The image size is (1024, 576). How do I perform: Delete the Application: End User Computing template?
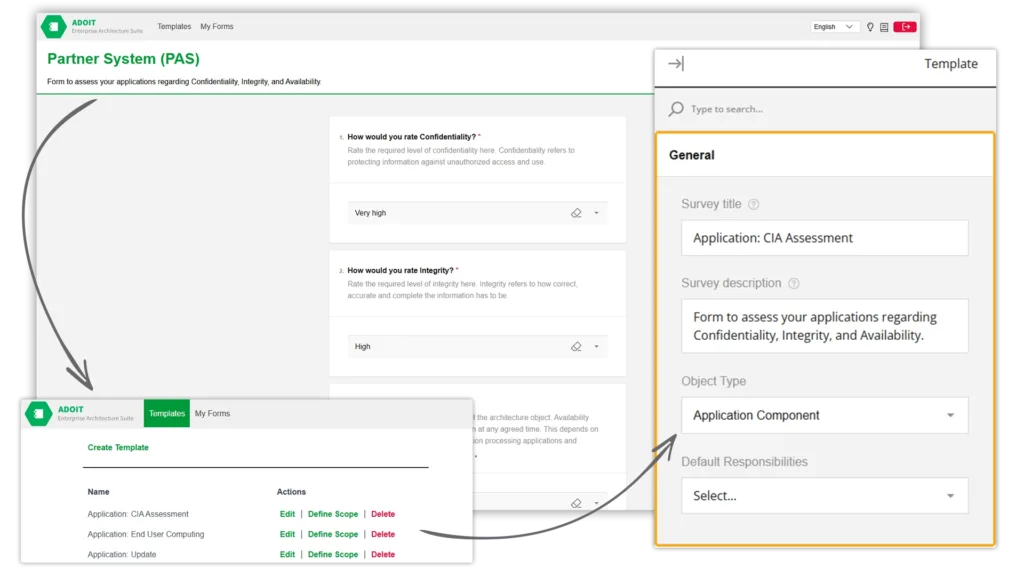383,534
